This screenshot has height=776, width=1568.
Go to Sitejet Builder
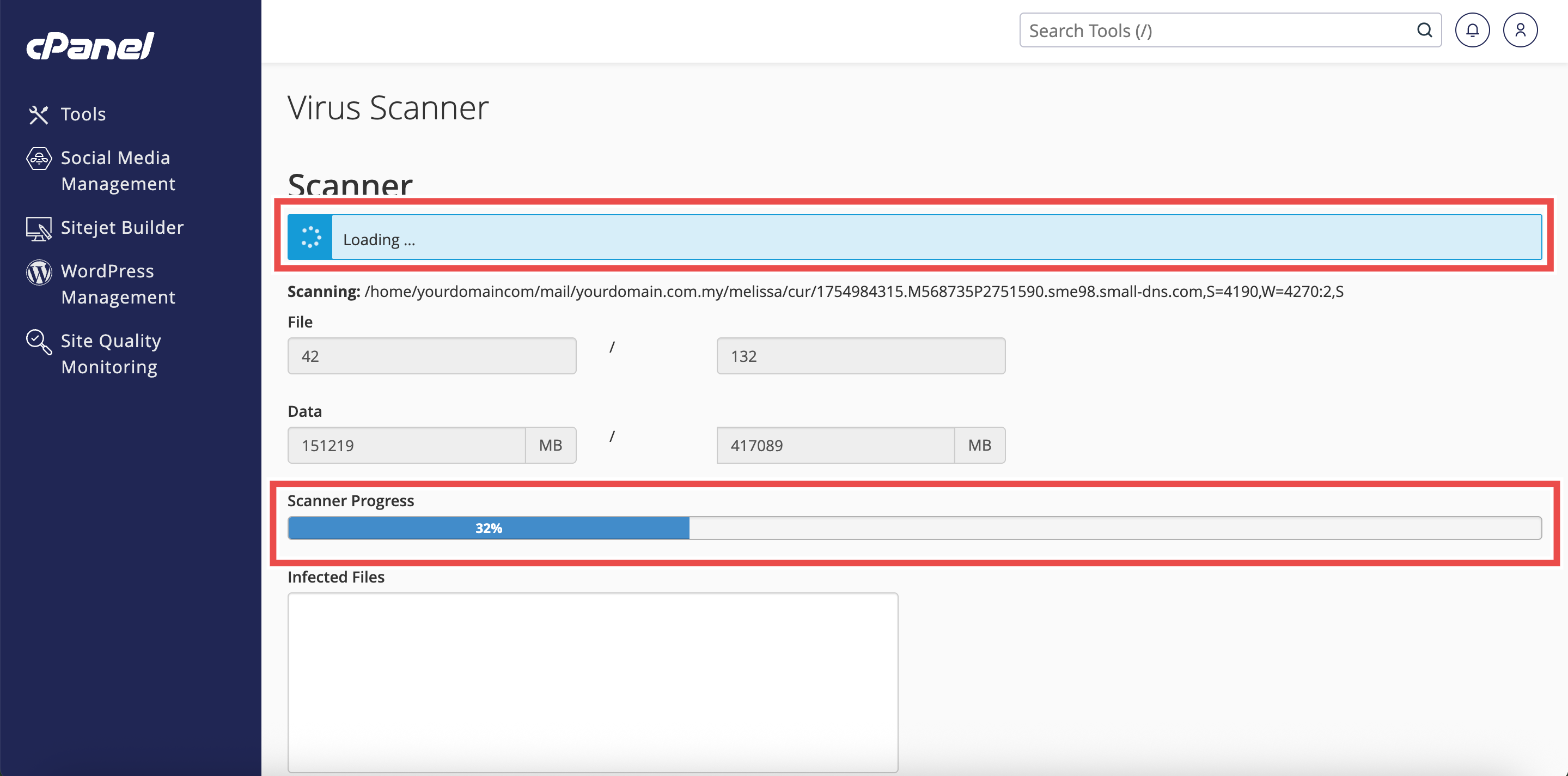point(123,228)
